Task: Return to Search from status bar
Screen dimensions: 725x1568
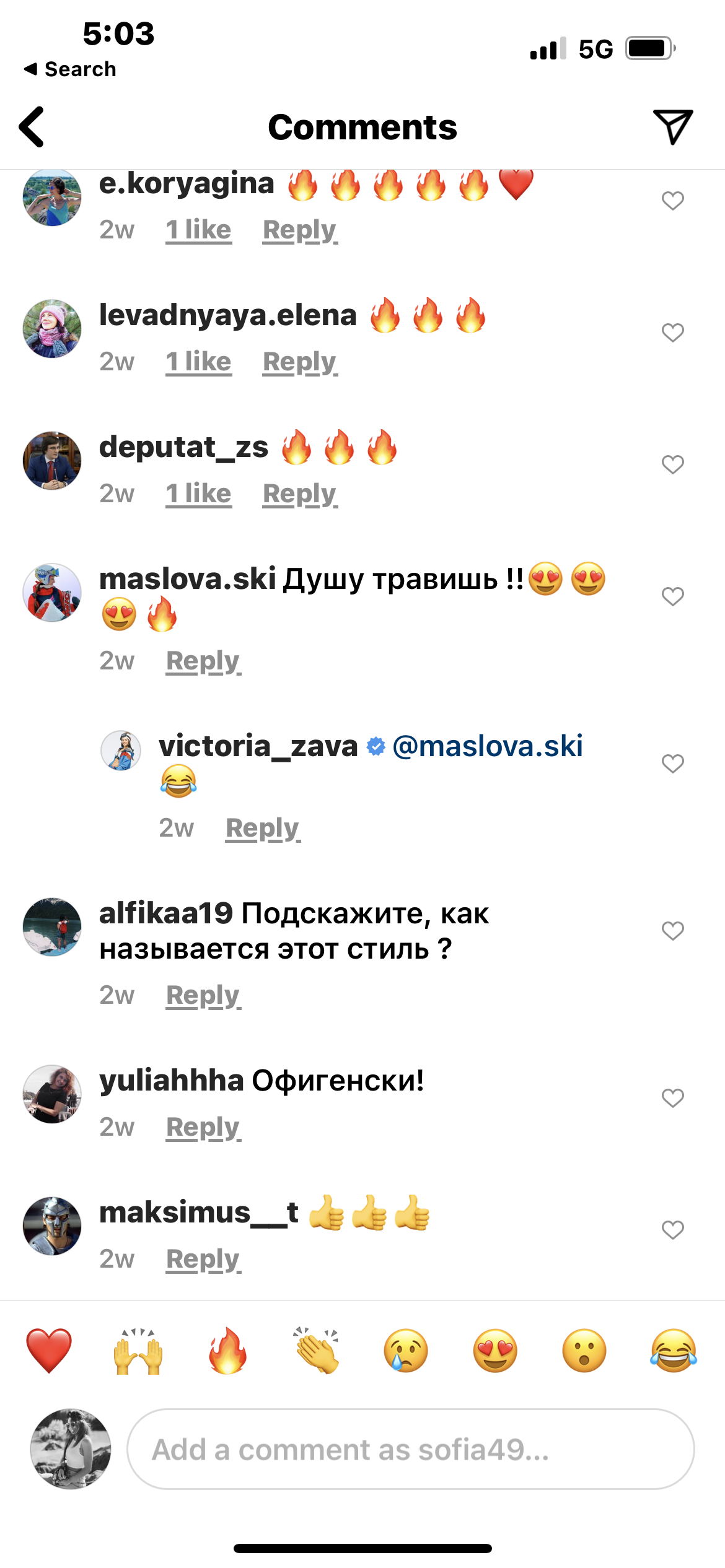Action: click(70, 69)
